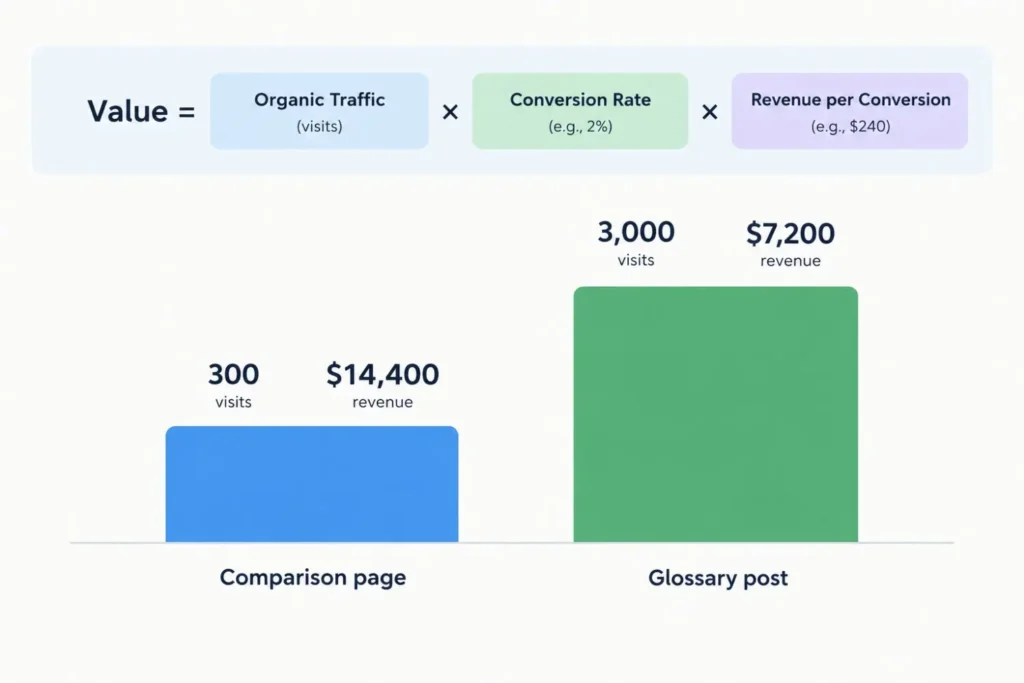
Task: Click the "$14,400" revenue value
Action: click(383, 374)
